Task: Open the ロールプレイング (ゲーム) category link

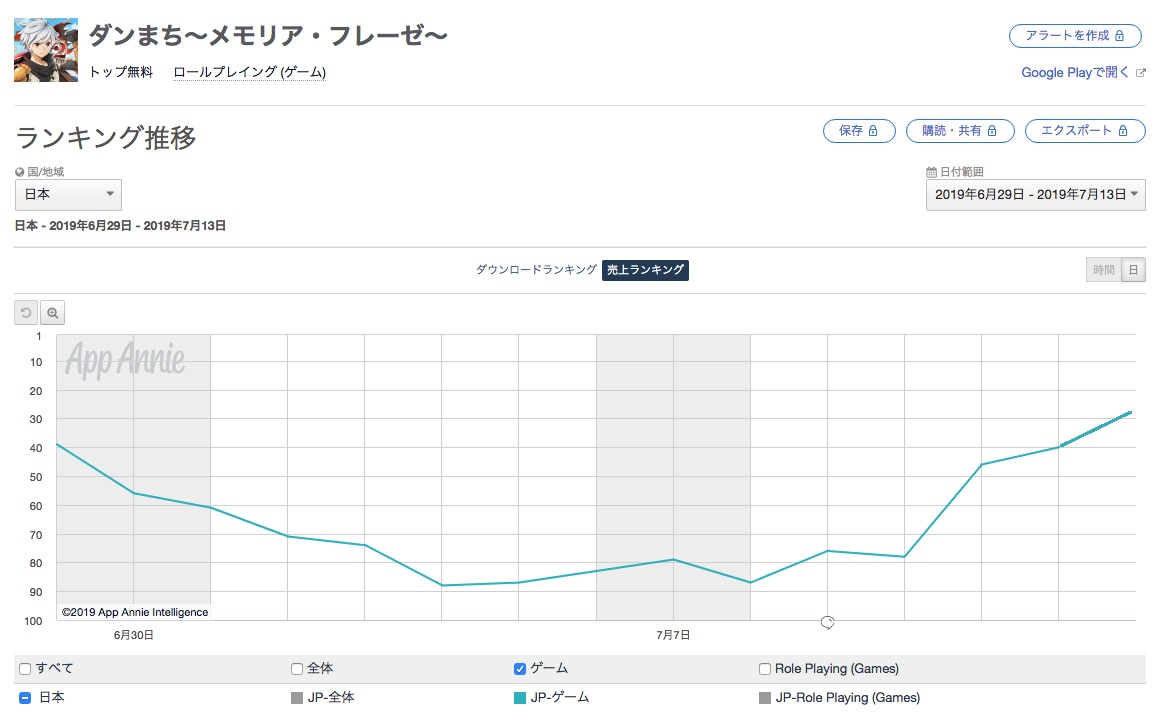Action: pyautogui.click(x=249, y=72)
